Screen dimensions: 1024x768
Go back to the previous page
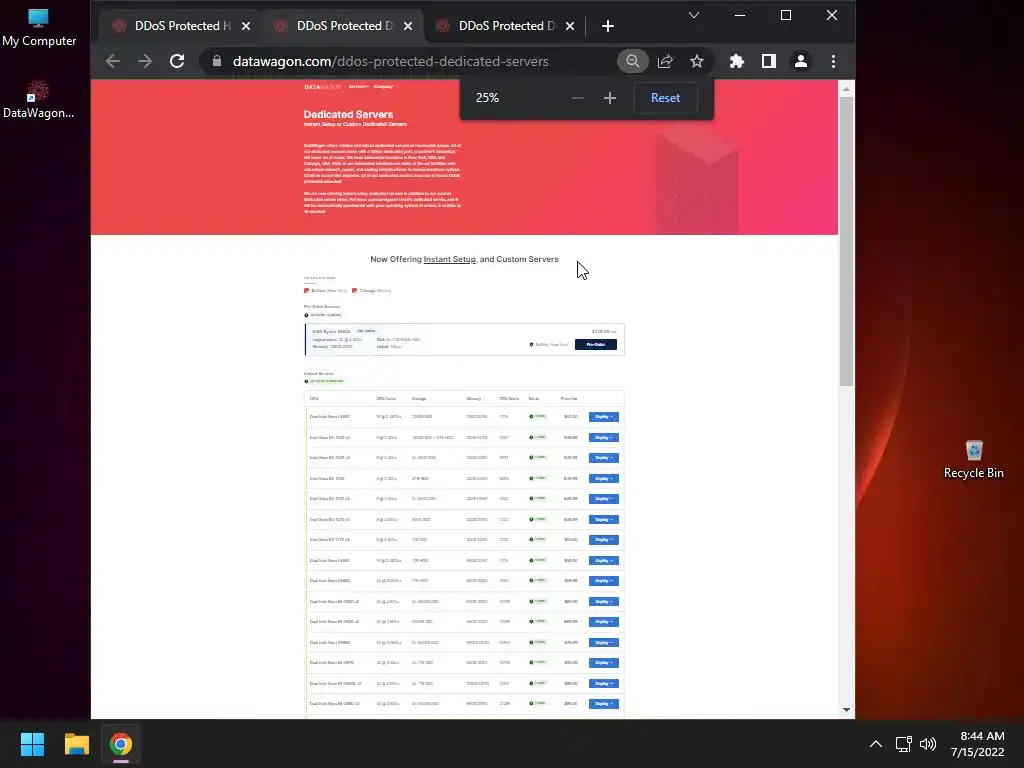[113, 61]
